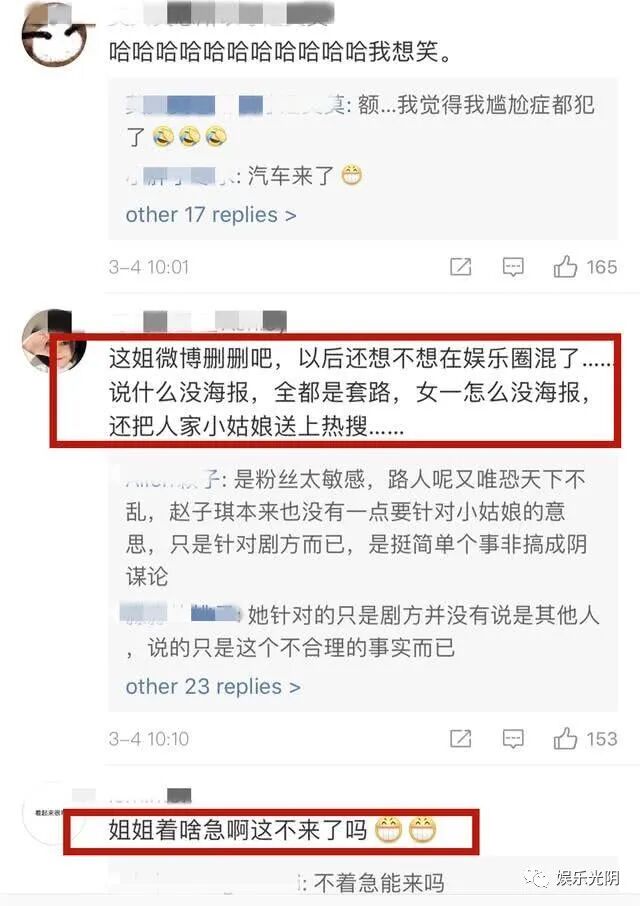
Task: Tap the 姐姐着啥急啊这不来了吗 comment
Action: [x=273, y=830]
